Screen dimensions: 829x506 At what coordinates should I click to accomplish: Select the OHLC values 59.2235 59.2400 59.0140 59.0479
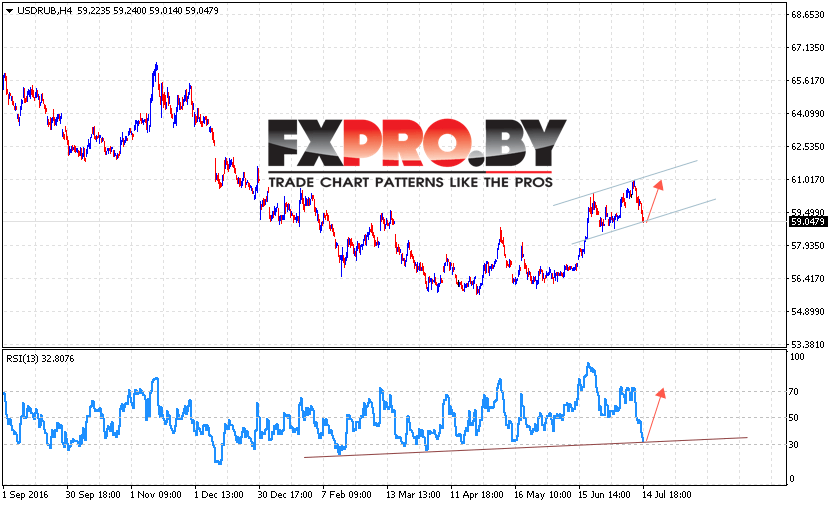(148, 11)
